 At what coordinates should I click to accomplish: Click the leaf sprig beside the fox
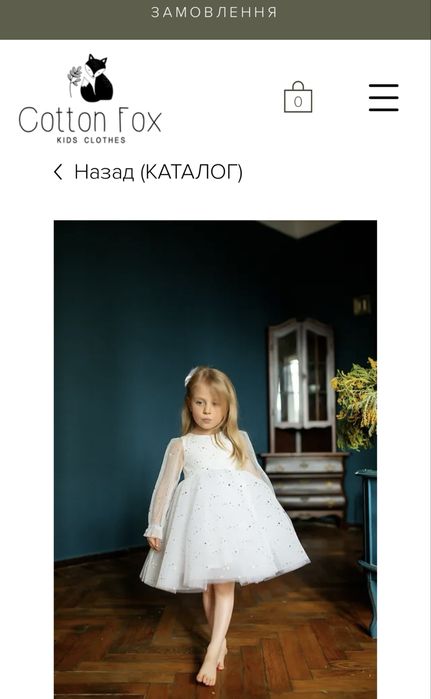tap(74, 80)
